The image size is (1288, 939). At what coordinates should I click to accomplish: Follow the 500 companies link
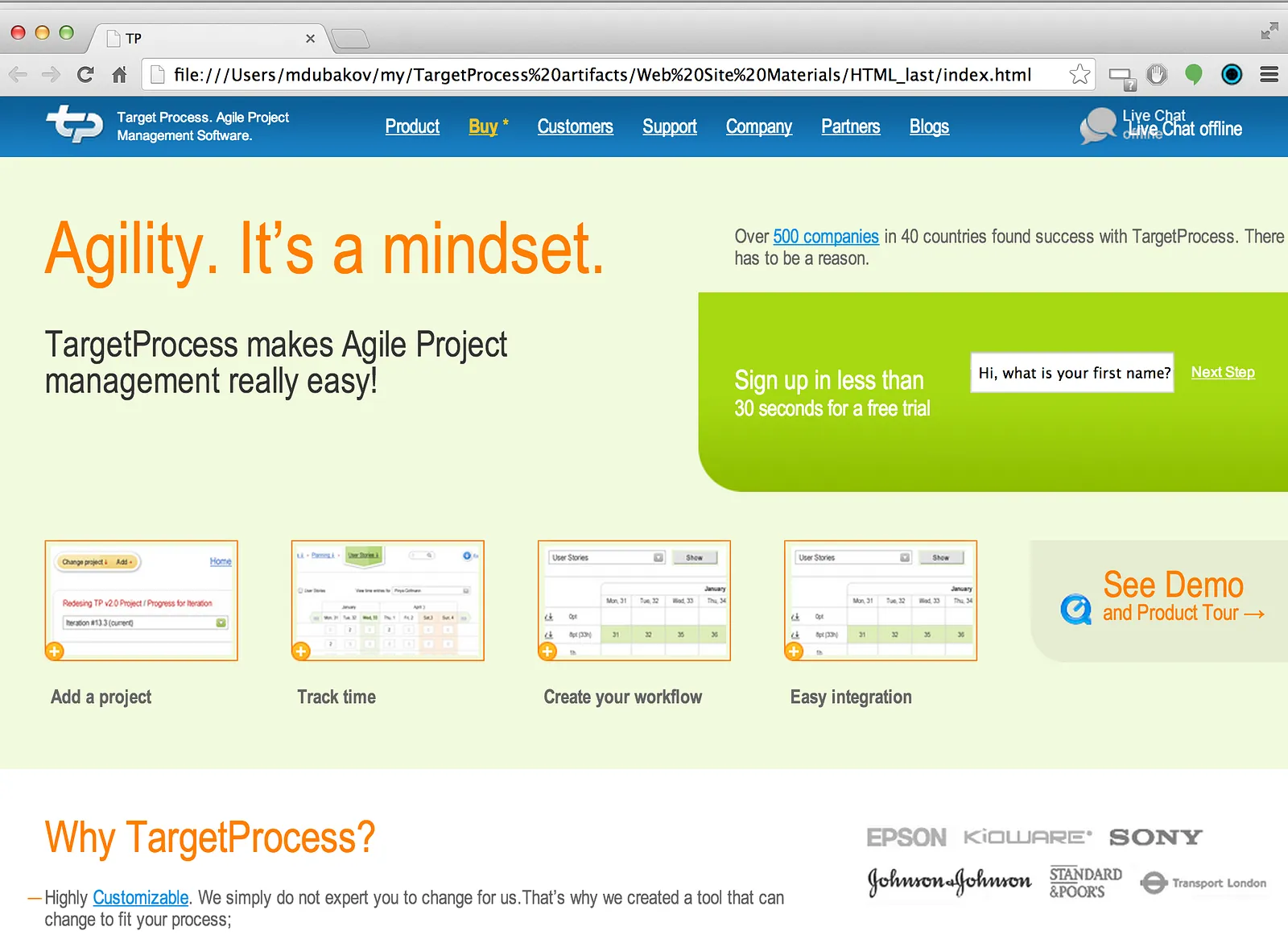(826, 237)
